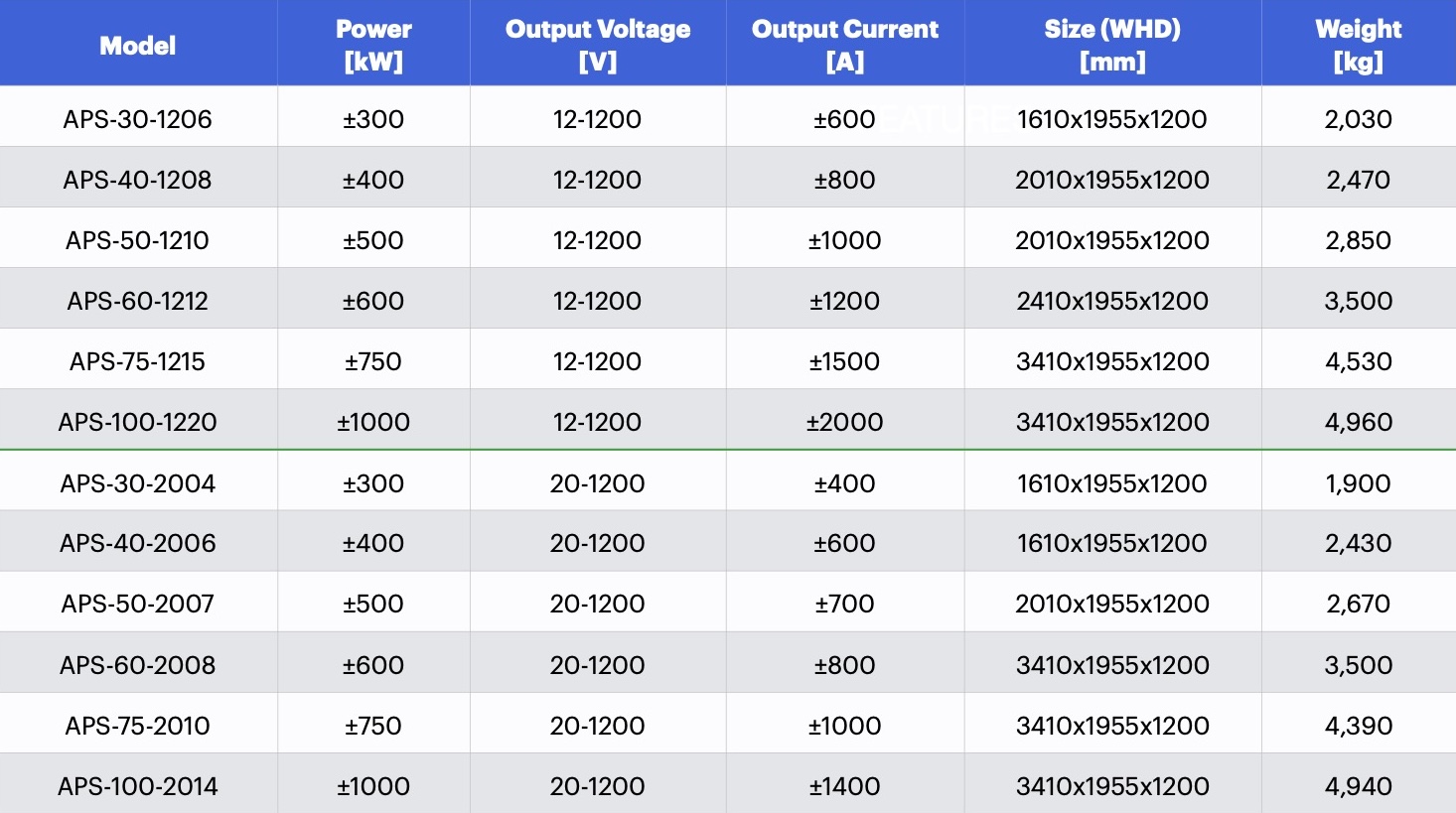Screen dimensions: 1456x813
Task: Click the APS-100-1220 model cell
Action: point(138,422)
